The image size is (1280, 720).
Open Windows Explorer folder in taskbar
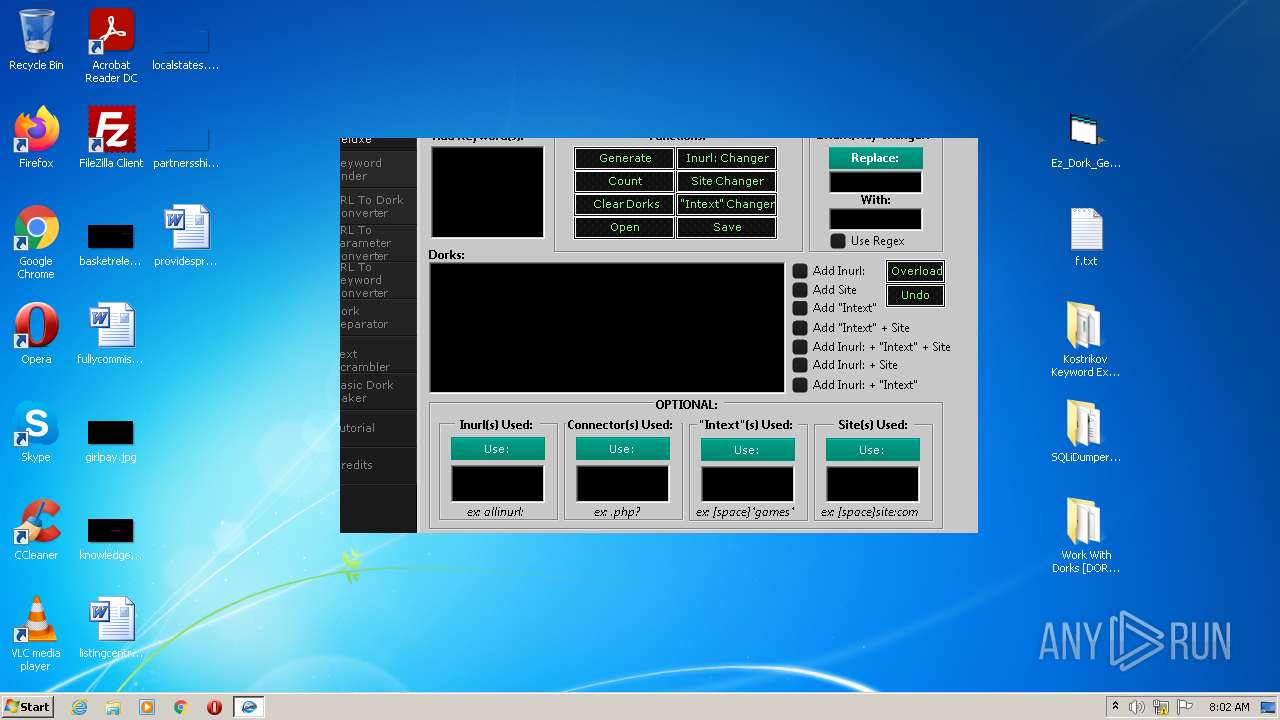click(x=113, y=707)
